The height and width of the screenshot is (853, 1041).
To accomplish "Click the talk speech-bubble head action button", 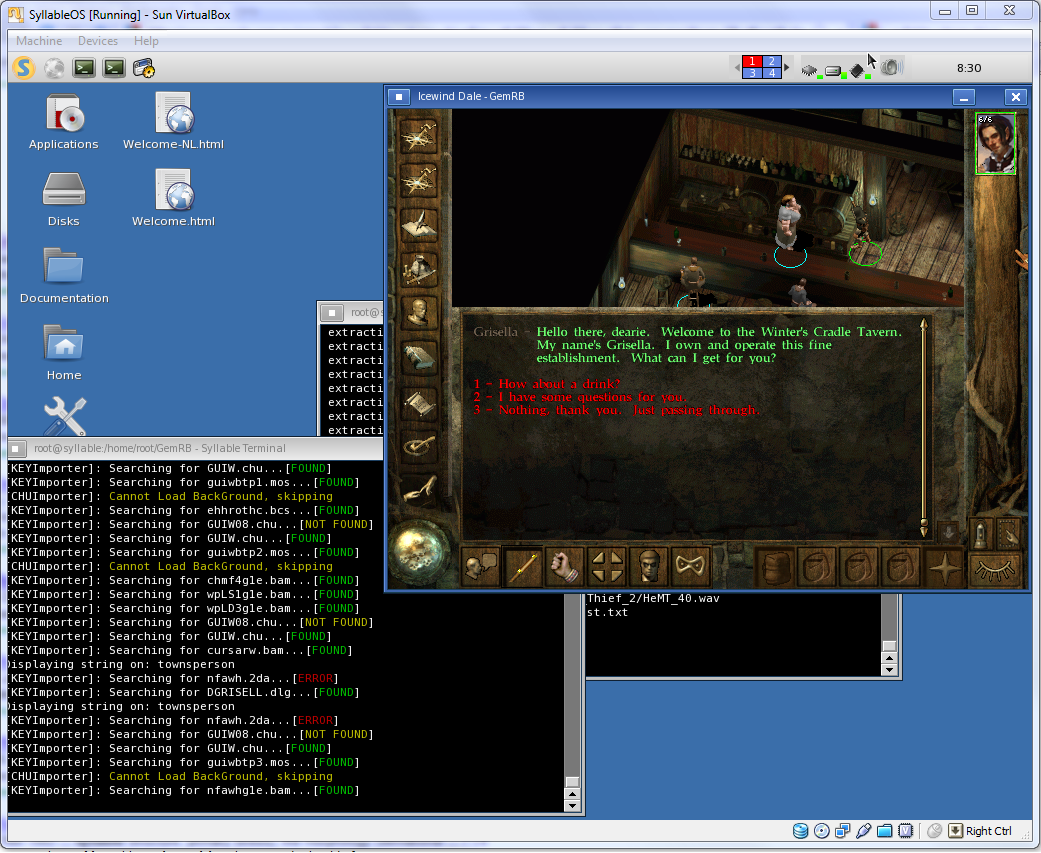I will 479,567.
